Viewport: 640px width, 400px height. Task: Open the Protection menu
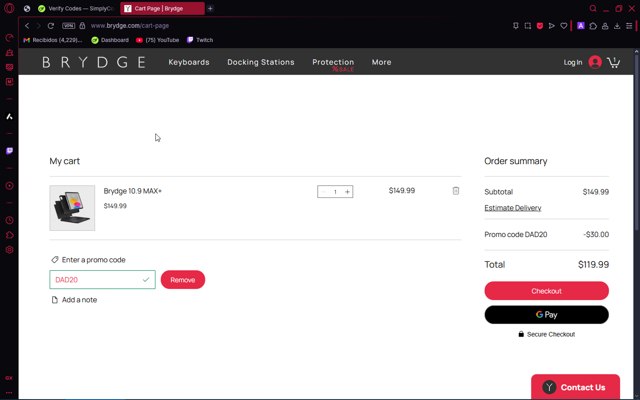click(x=333, y=62)
